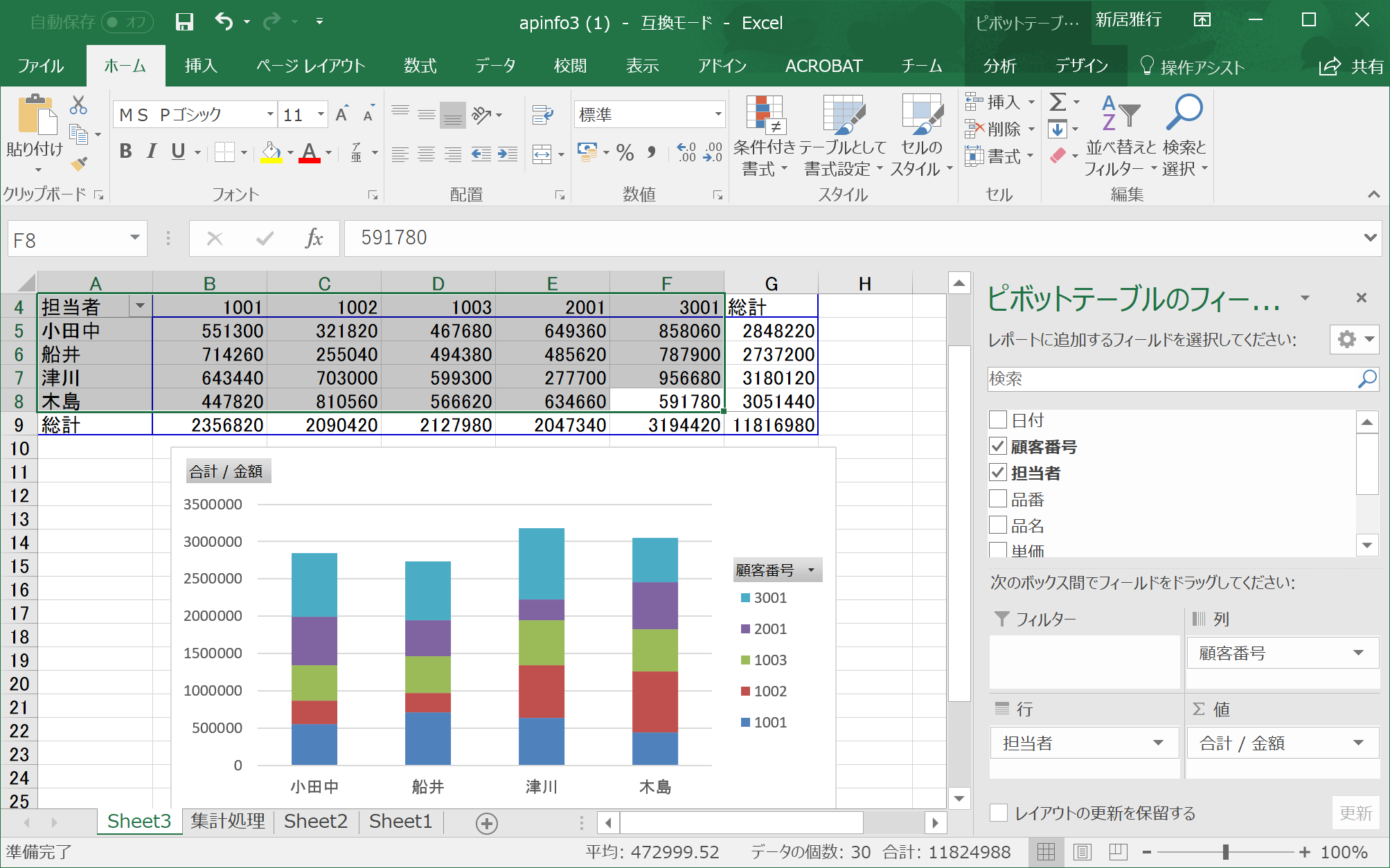Apply Bold formatting button
Viewport: 1390px width, 868px height.
(x=125, y=152)
